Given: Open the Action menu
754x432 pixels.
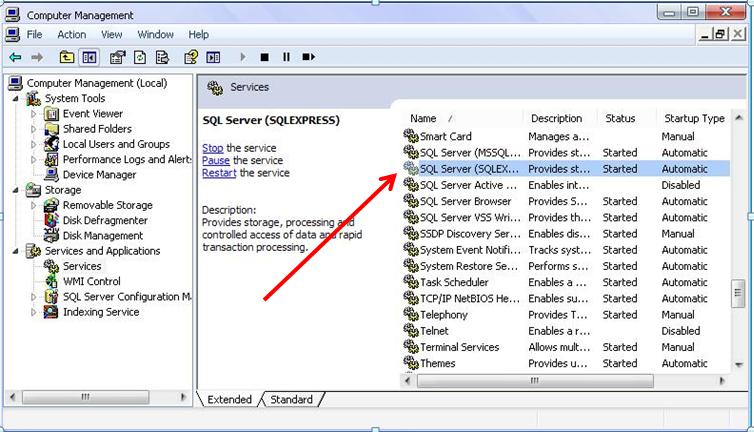Looking at the screenshot, I should click(x=71, y=34).
